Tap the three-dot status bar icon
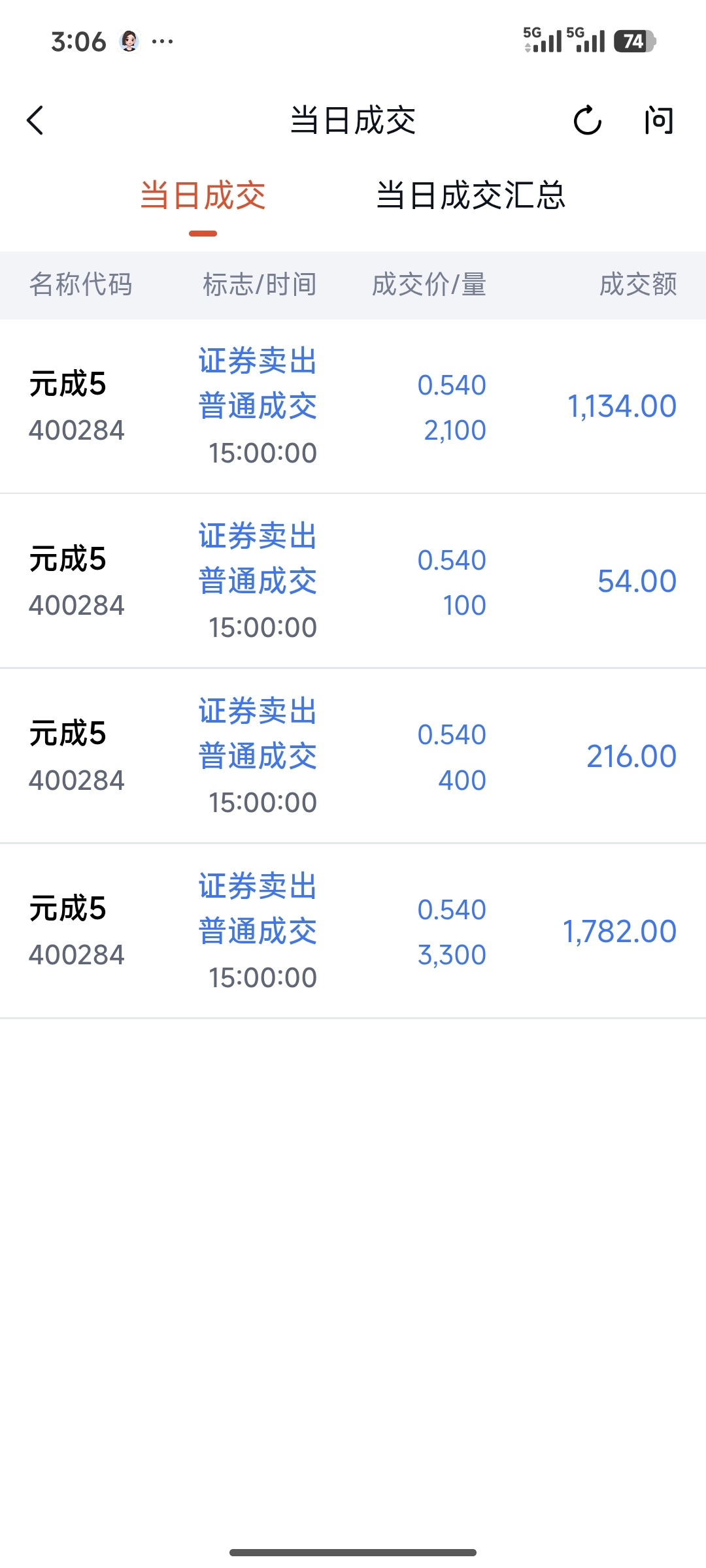The height and width of the screenshot is (1568, 706). pyautogui.click(x=162, y=42)
